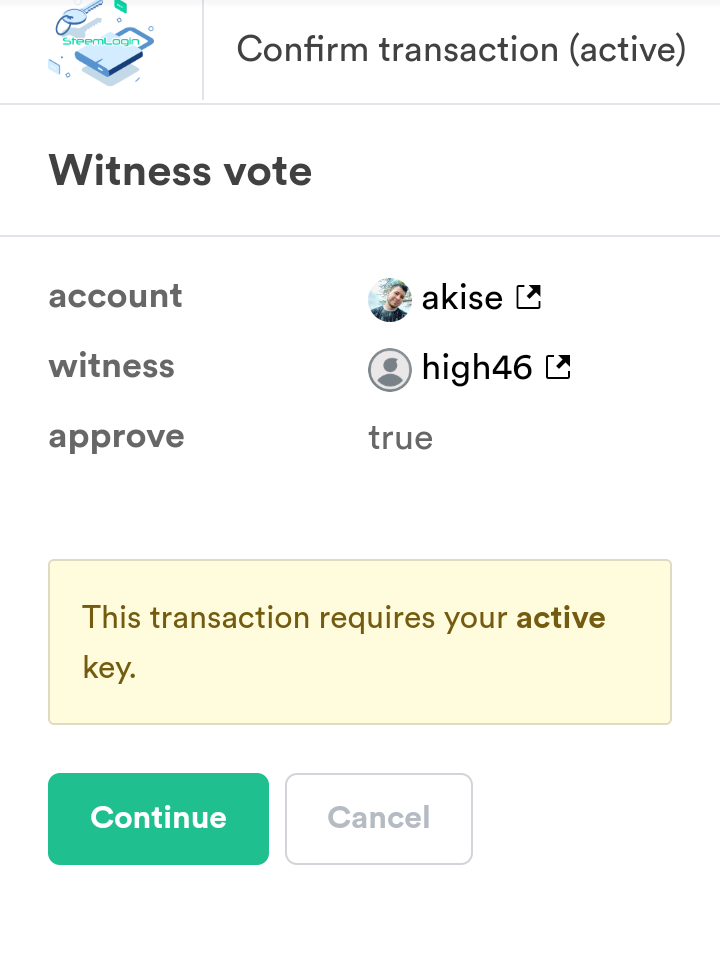Click the yellow active key notice box
720x970 pixels.
360,690
